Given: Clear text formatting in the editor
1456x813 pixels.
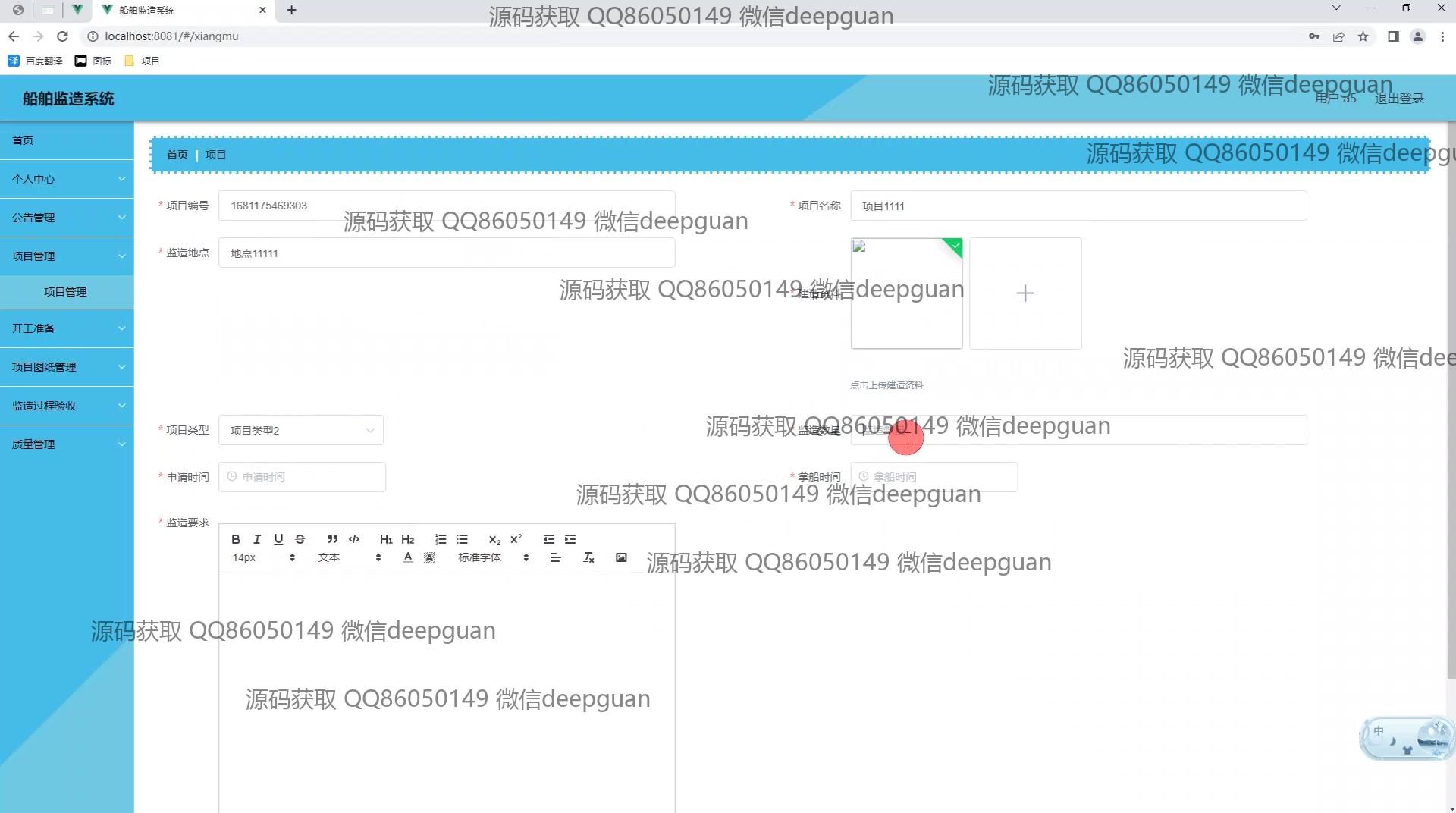Looking at the screenshot, I should pos(588,557).
